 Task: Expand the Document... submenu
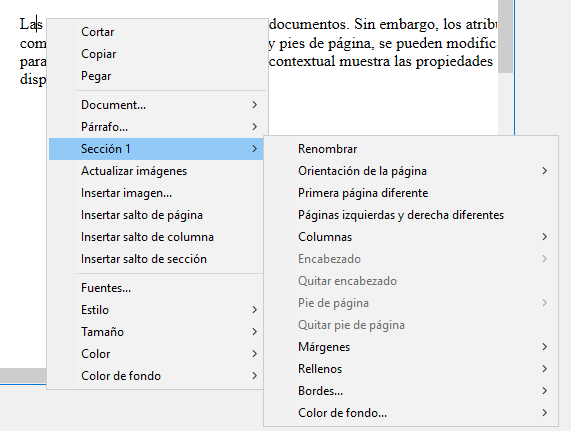pos(156,105)
